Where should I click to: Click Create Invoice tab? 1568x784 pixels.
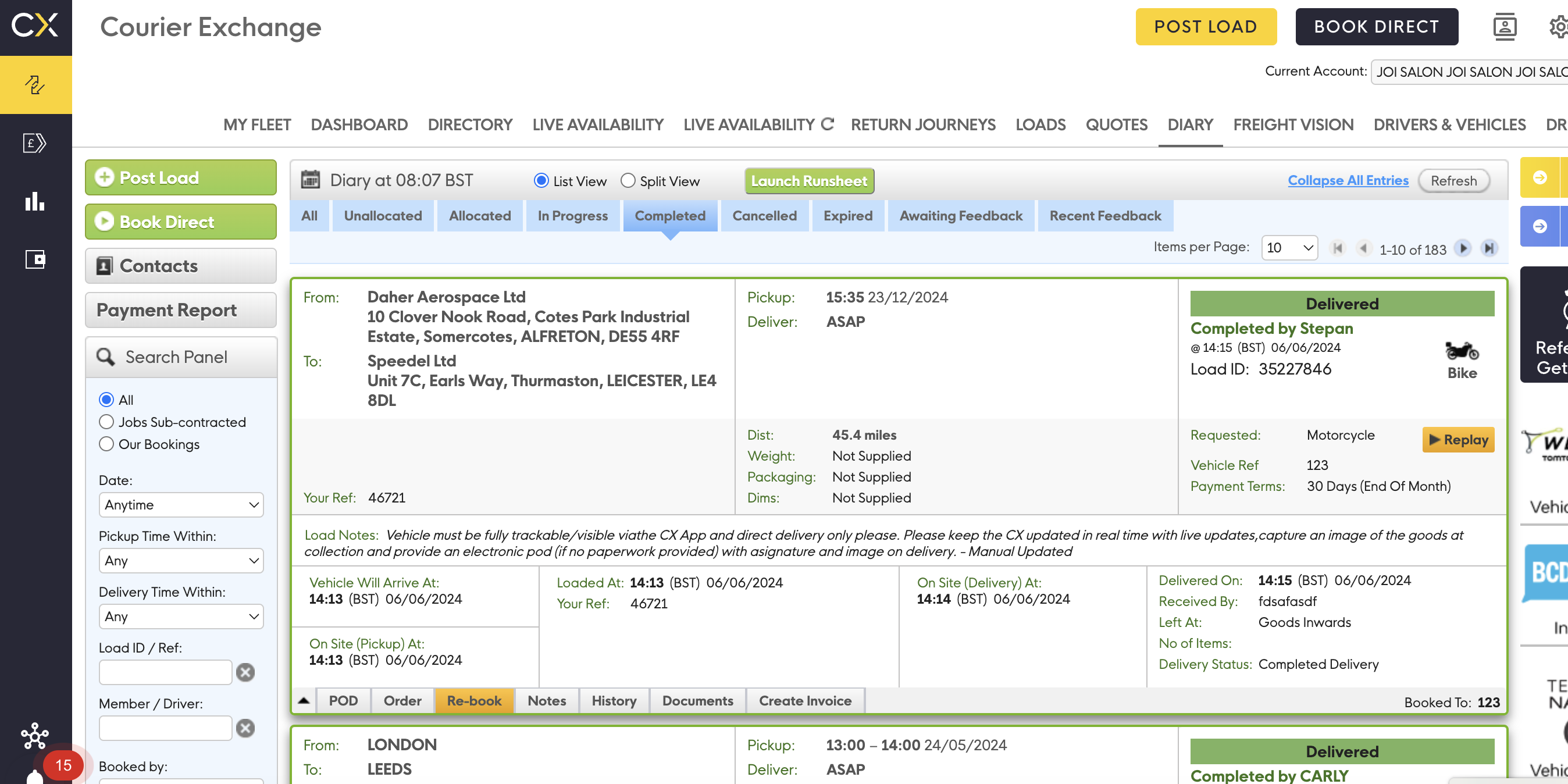coord(805,701)
